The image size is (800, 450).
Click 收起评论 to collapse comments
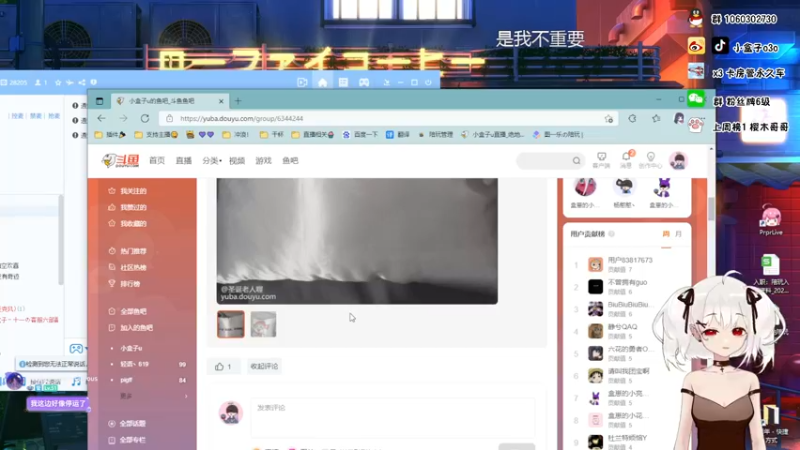coord(264,366)
